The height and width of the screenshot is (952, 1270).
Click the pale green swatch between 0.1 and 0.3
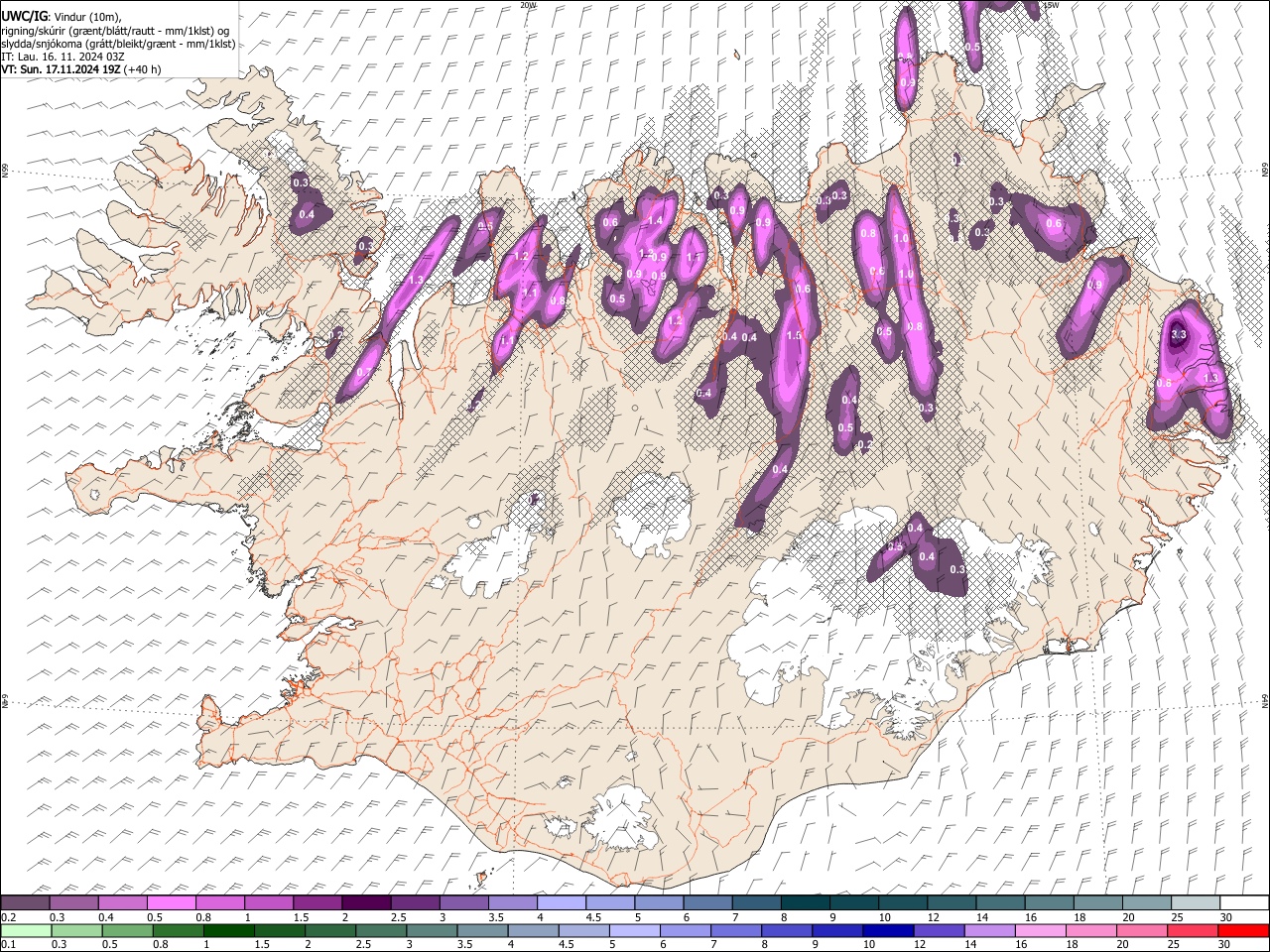coord(26,931)
